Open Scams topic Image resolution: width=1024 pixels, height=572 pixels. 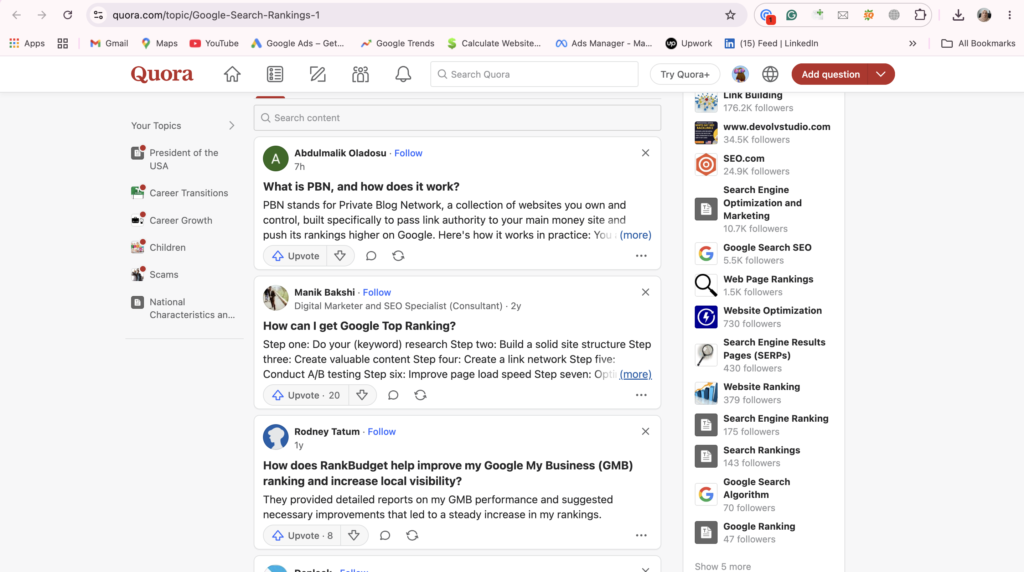point(155,274)
